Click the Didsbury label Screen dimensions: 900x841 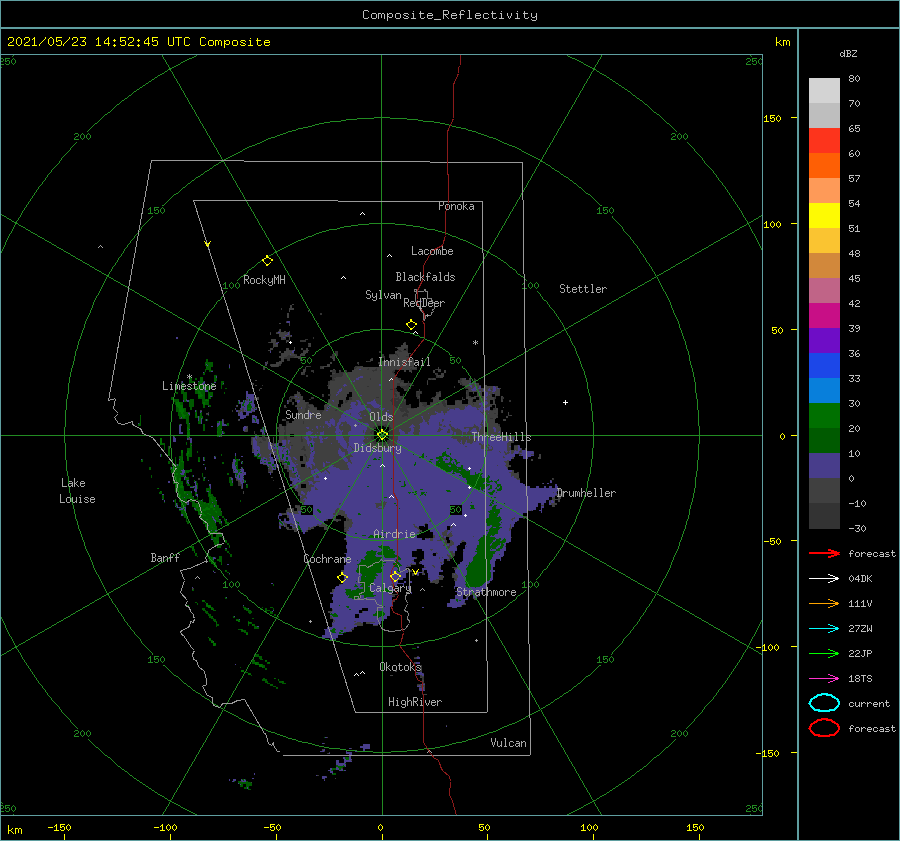click(x=377, y=448)
